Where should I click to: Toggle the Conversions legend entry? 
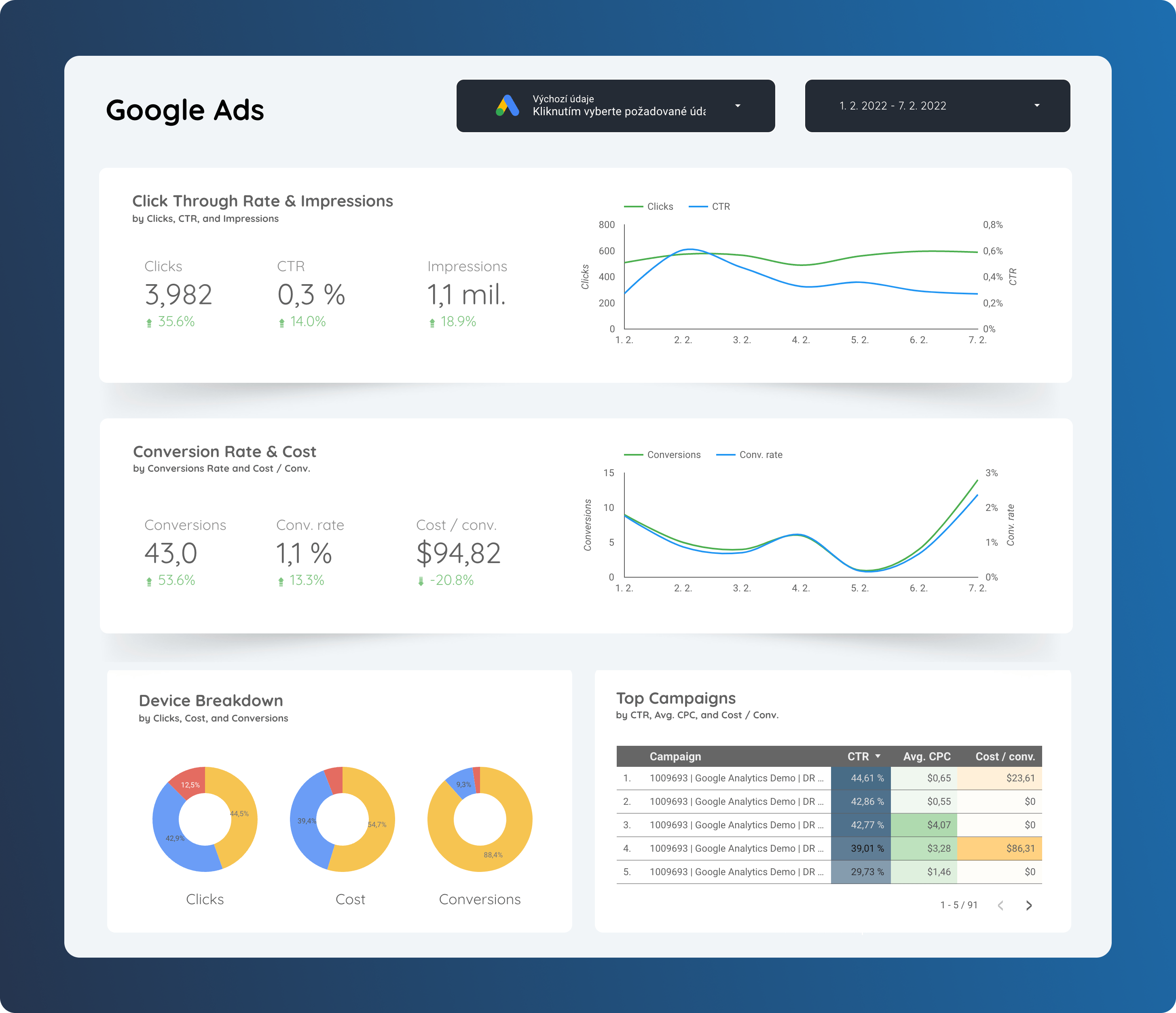coord(662,455)
